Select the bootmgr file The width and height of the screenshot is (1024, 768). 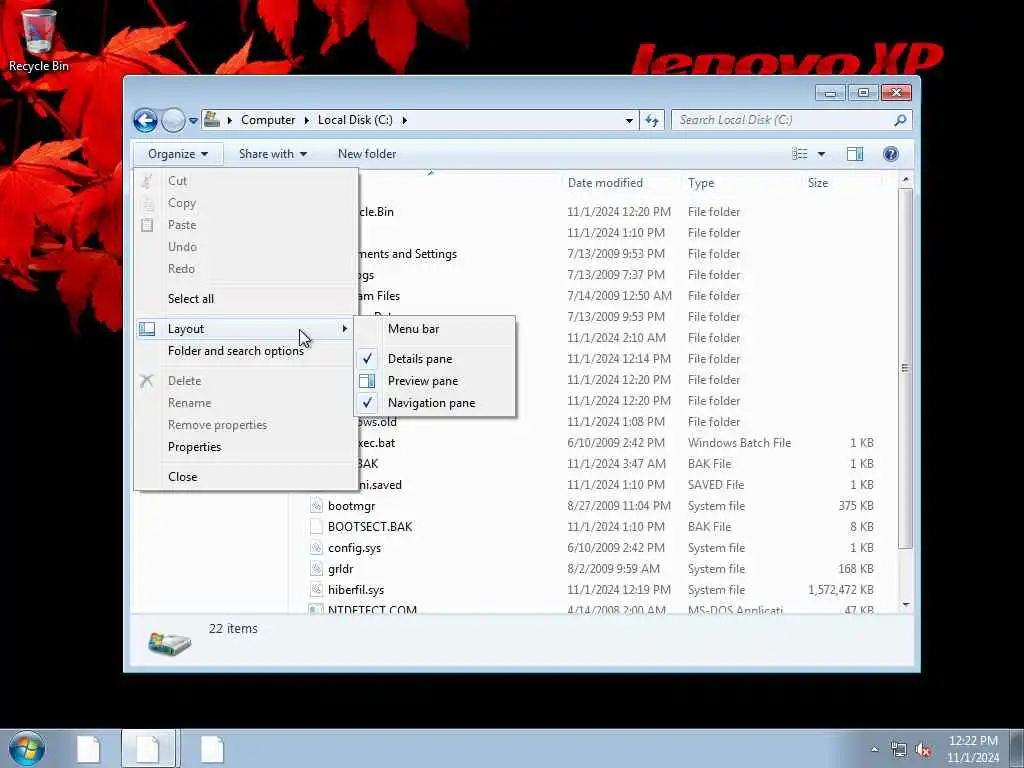tap(351, 506)
